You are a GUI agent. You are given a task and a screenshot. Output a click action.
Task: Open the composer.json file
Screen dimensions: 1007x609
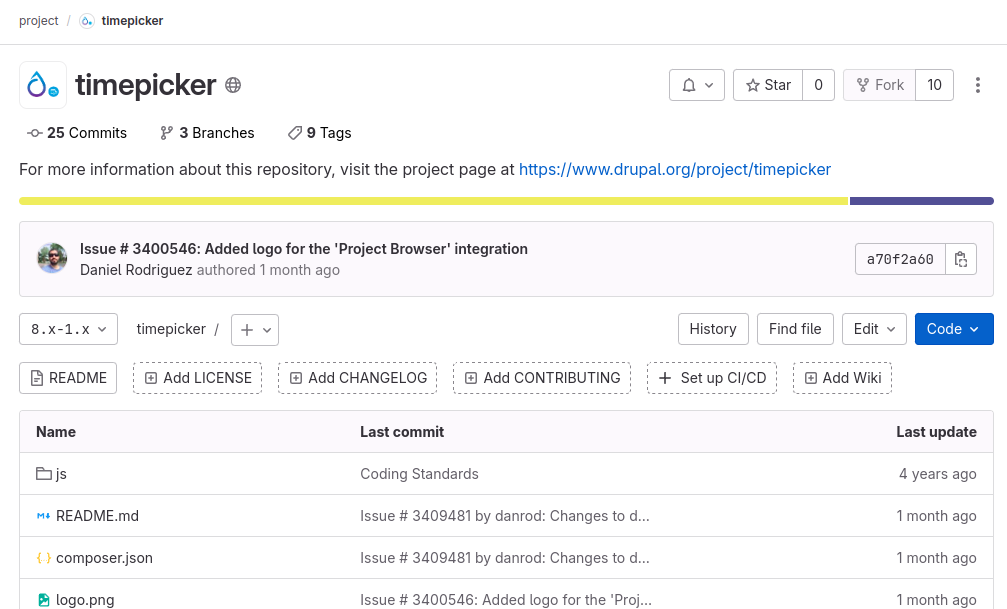coord(104,558)
